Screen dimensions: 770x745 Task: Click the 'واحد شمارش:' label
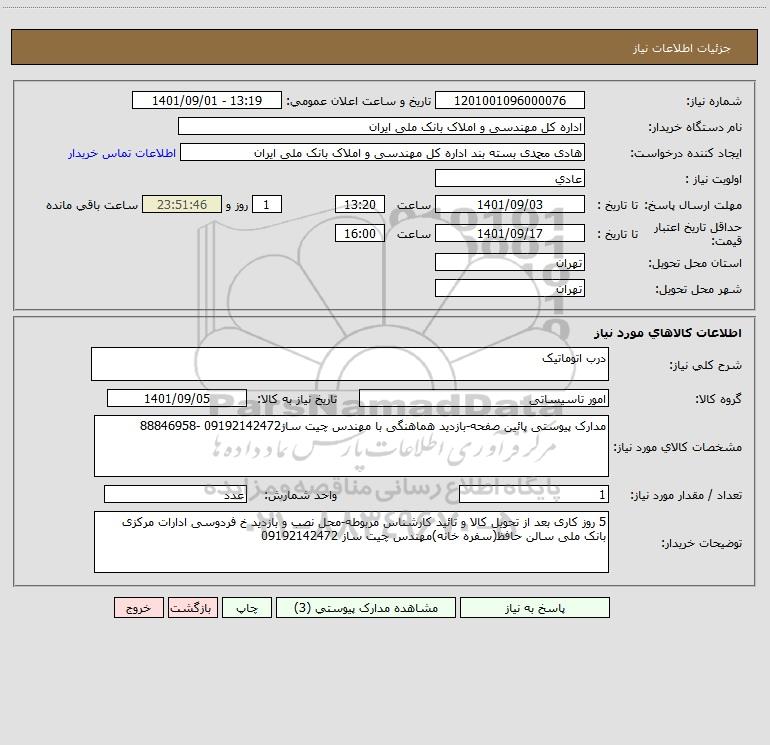click(301, 495)
